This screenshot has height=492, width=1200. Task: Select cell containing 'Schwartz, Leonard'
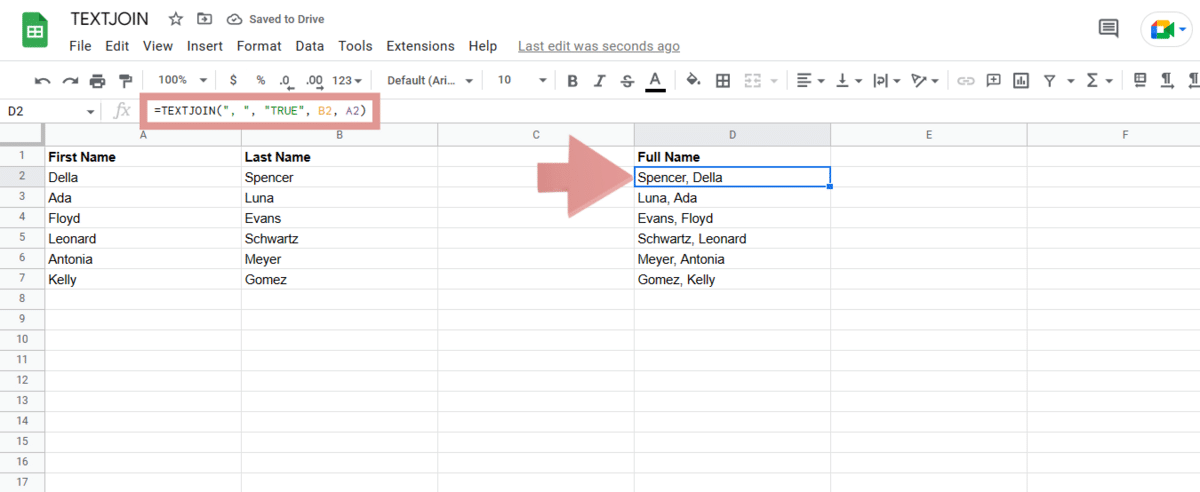coord(731,239)
